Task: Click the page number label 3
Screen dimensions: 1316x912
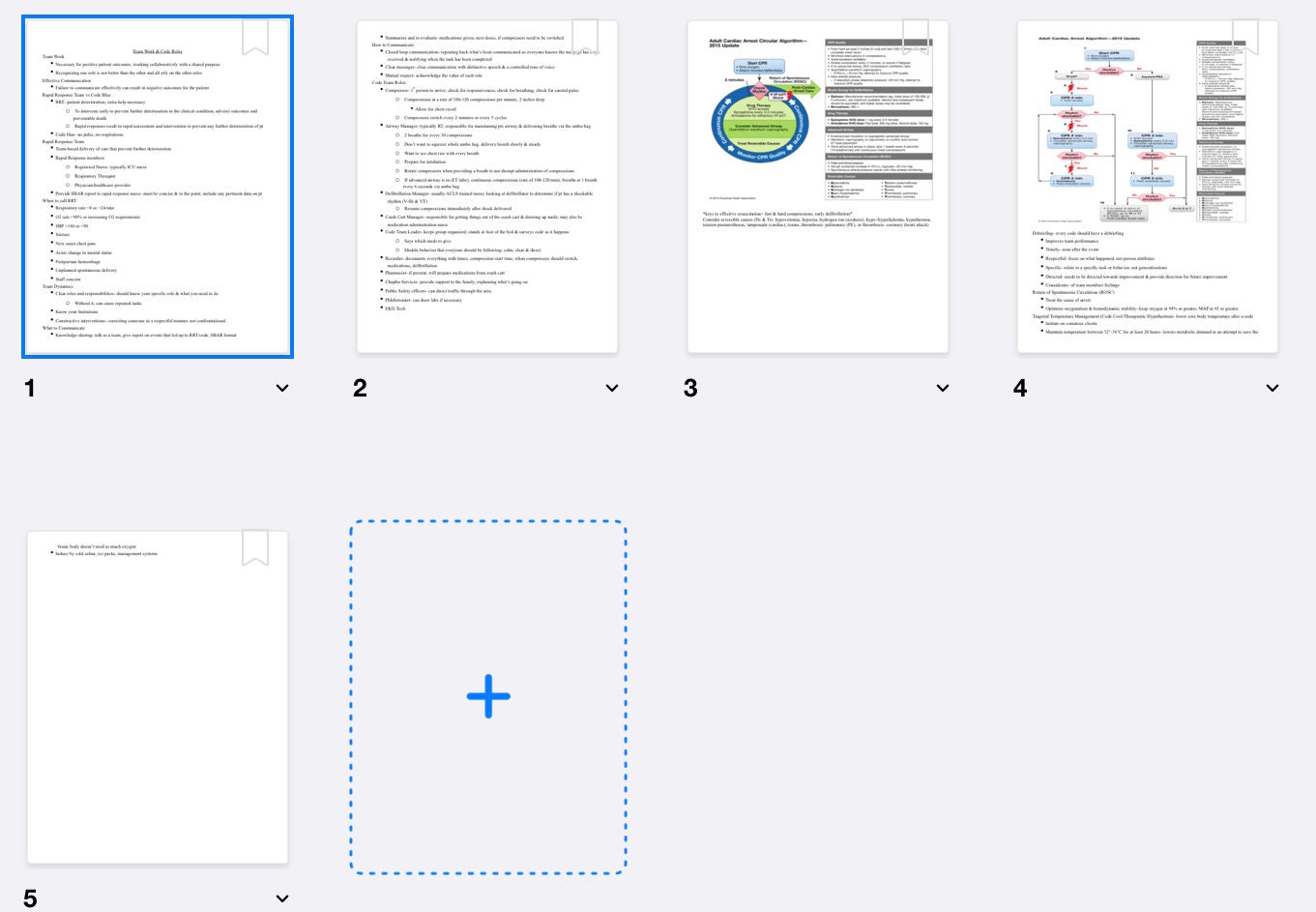Action: (x=690, y=388)
